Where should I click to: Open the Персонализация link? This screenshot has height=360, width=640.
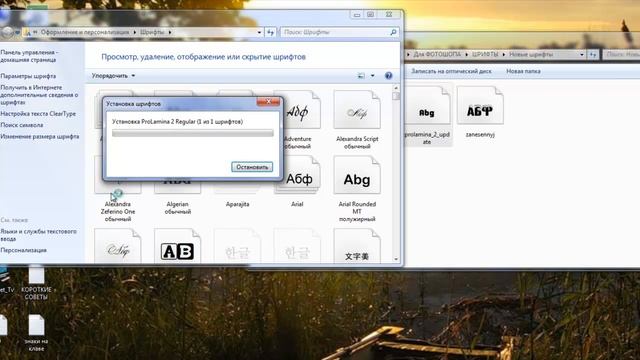pyautogui.click(x=23, y=250)
